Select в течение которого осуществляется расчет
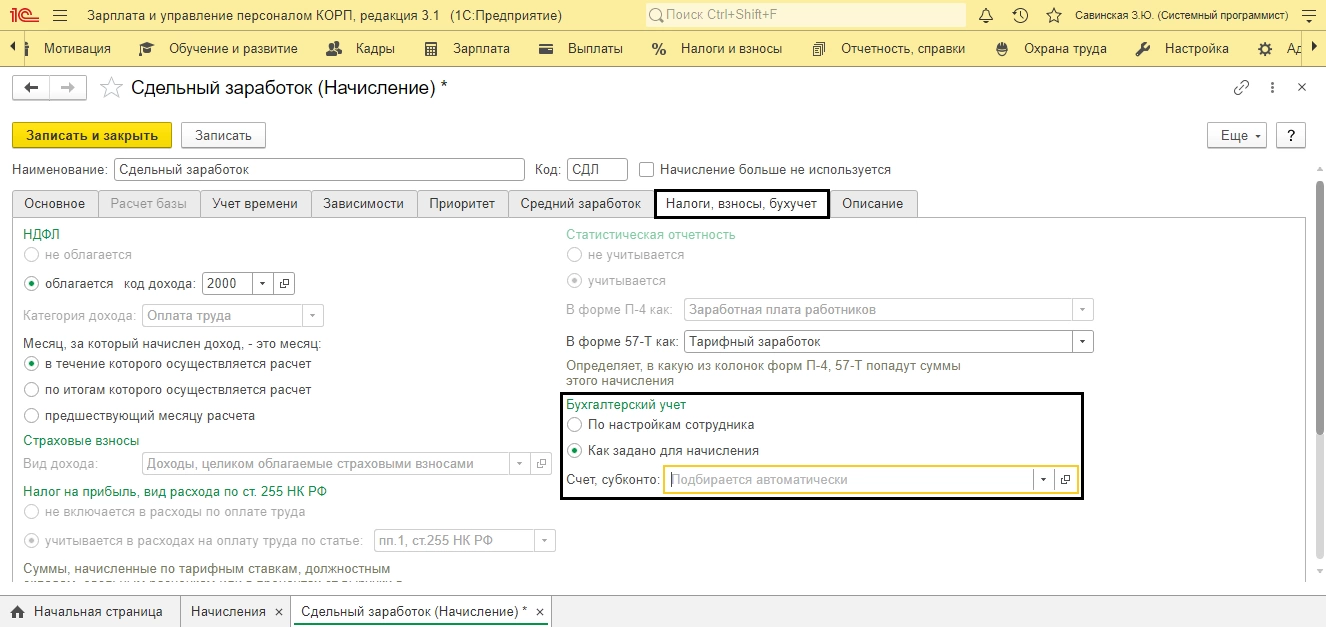 click(x=32, y=364)
